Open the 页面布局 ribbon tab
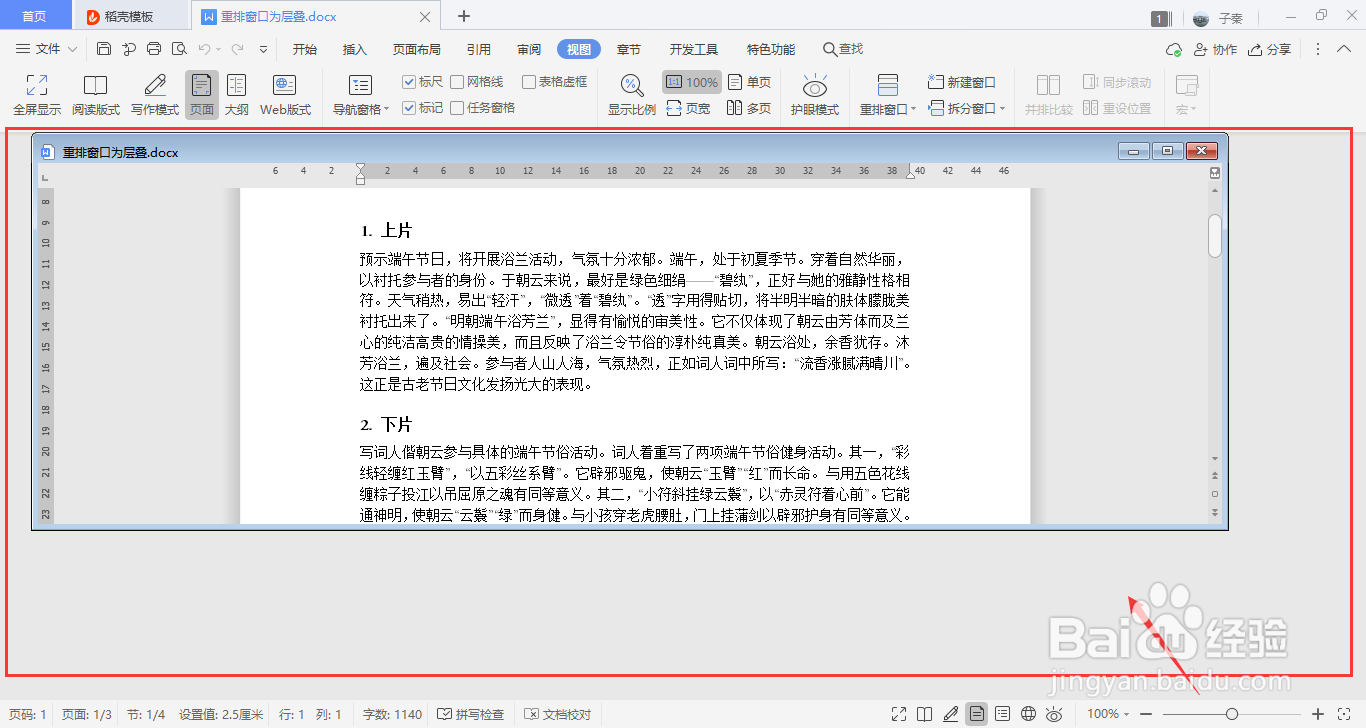This screenshot has width=1366, height=728. pos(417,48)
